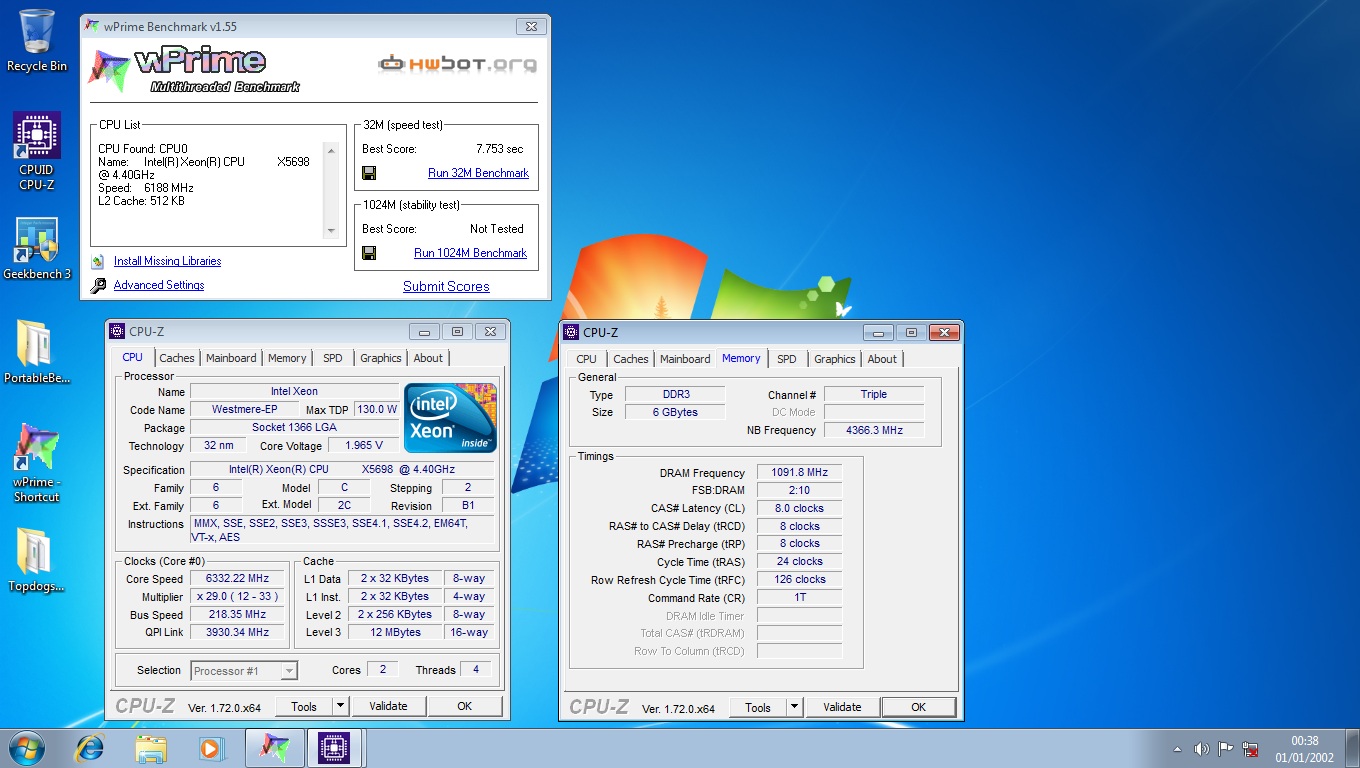Image resolution: width=1360 pixels, height=768 pixels.
Task: Click the hwbot.org logo in wPrime
Action: tap(457, 64)
